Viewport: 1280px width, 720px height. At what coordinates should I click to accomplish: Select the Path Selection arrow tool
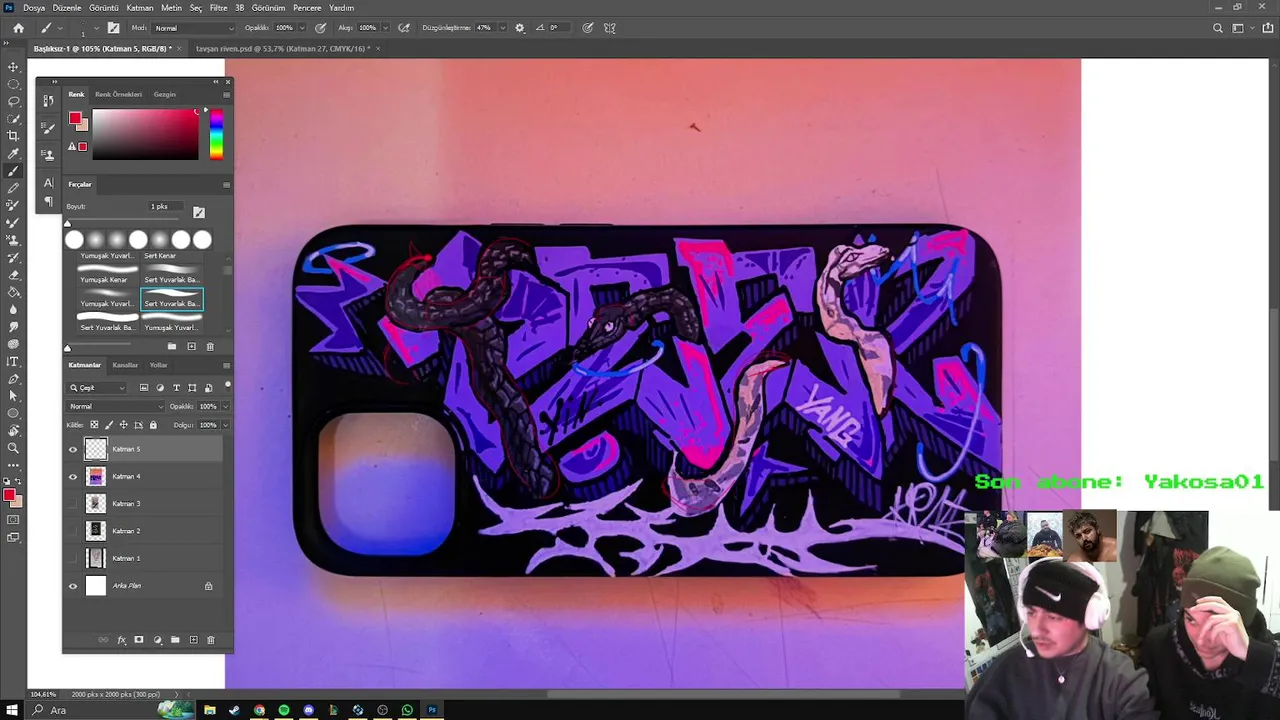[13, 396]
